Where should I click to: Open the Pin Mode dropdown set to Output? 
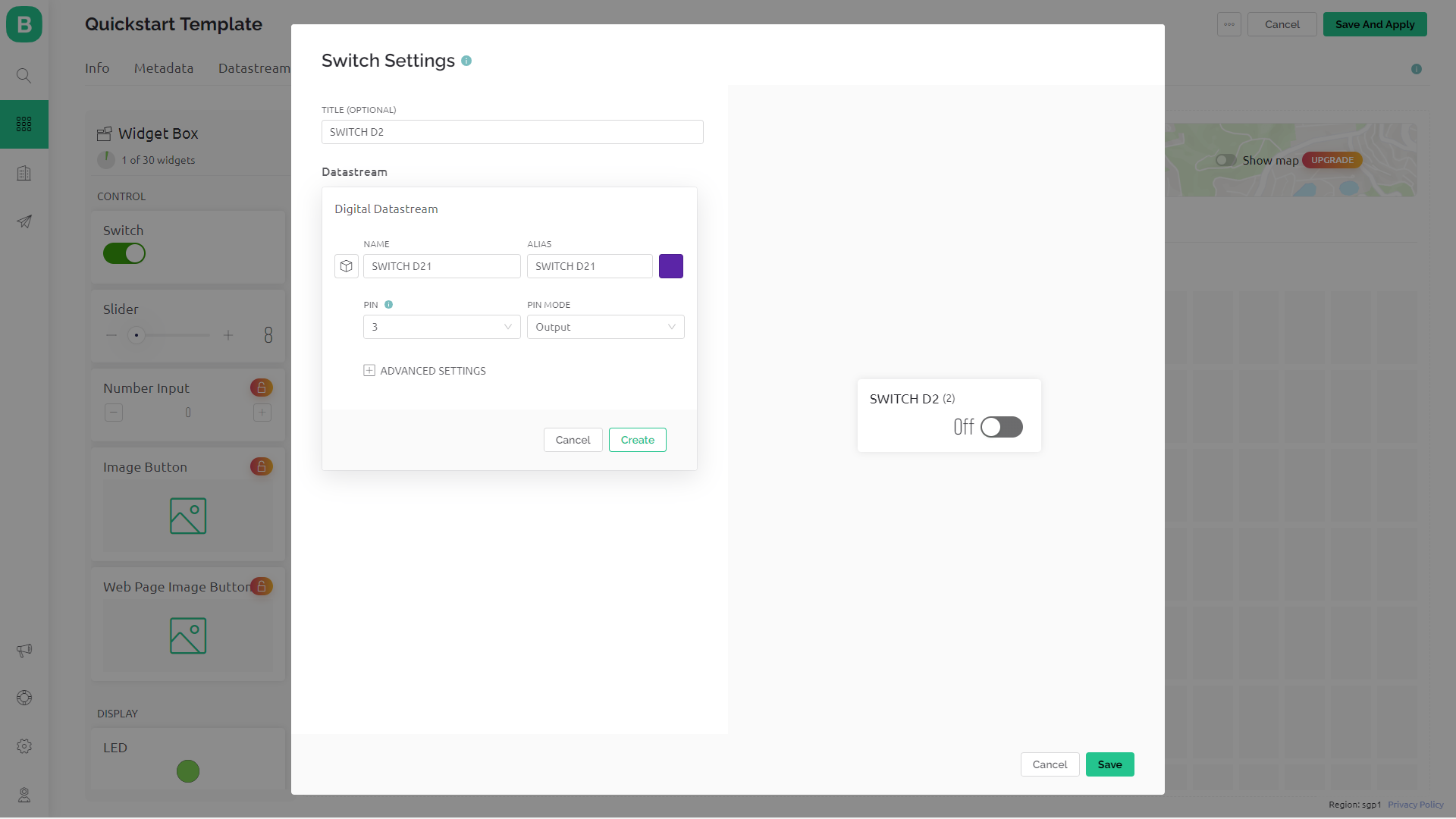(x=605, y=327)
